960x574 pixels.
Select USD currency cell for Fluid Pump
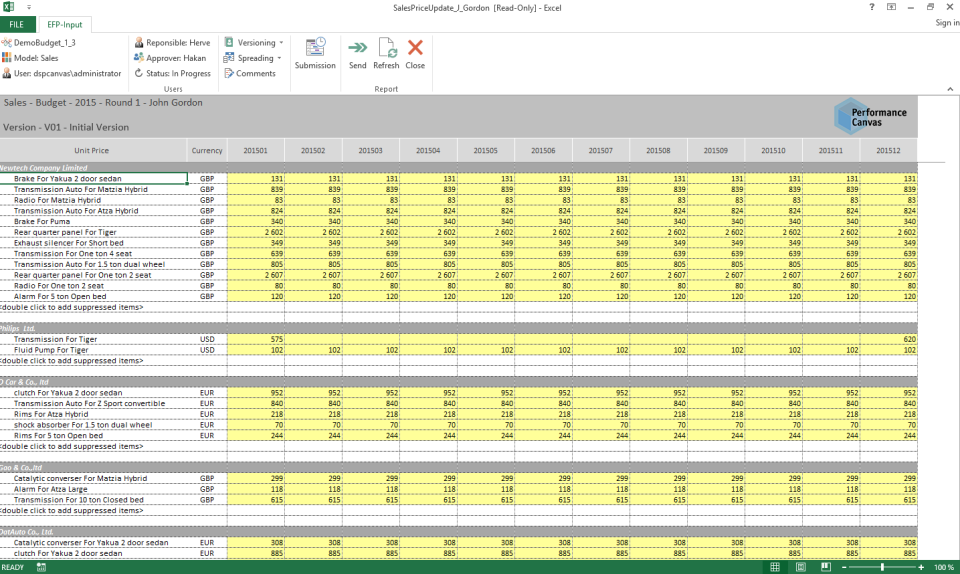coord(207,350)
